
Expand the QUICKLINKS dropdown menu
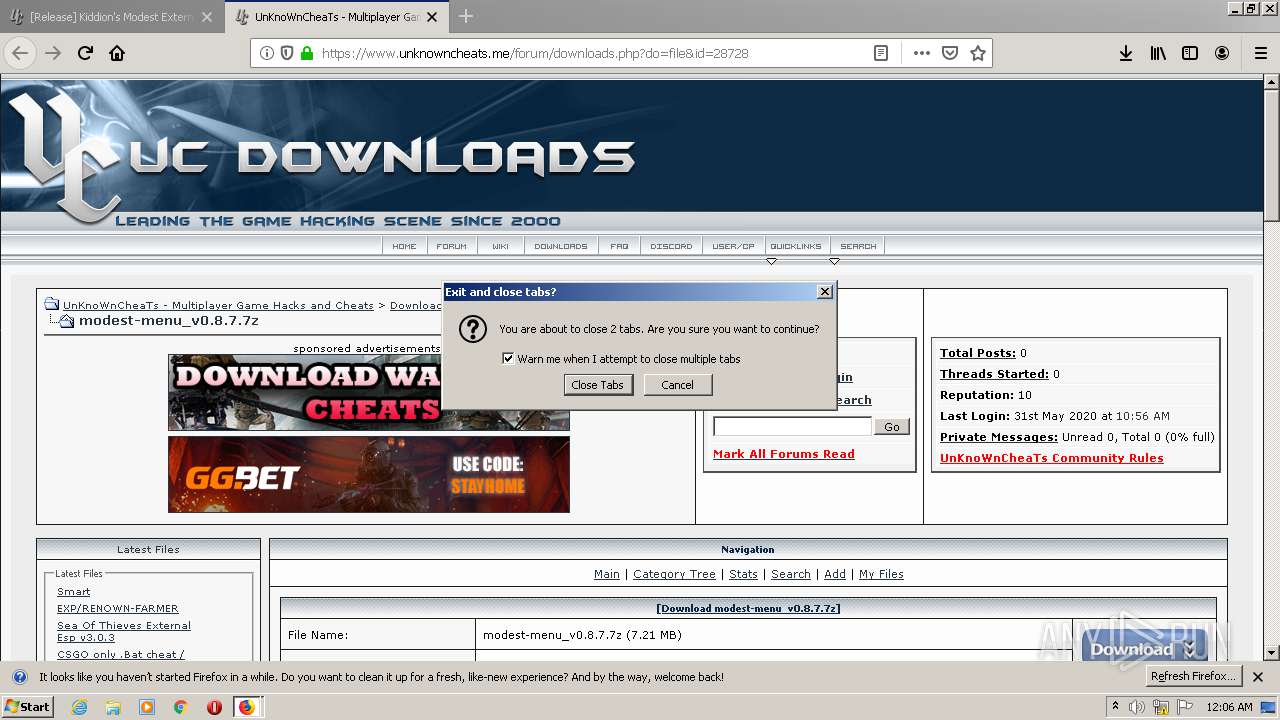[796, 246]
